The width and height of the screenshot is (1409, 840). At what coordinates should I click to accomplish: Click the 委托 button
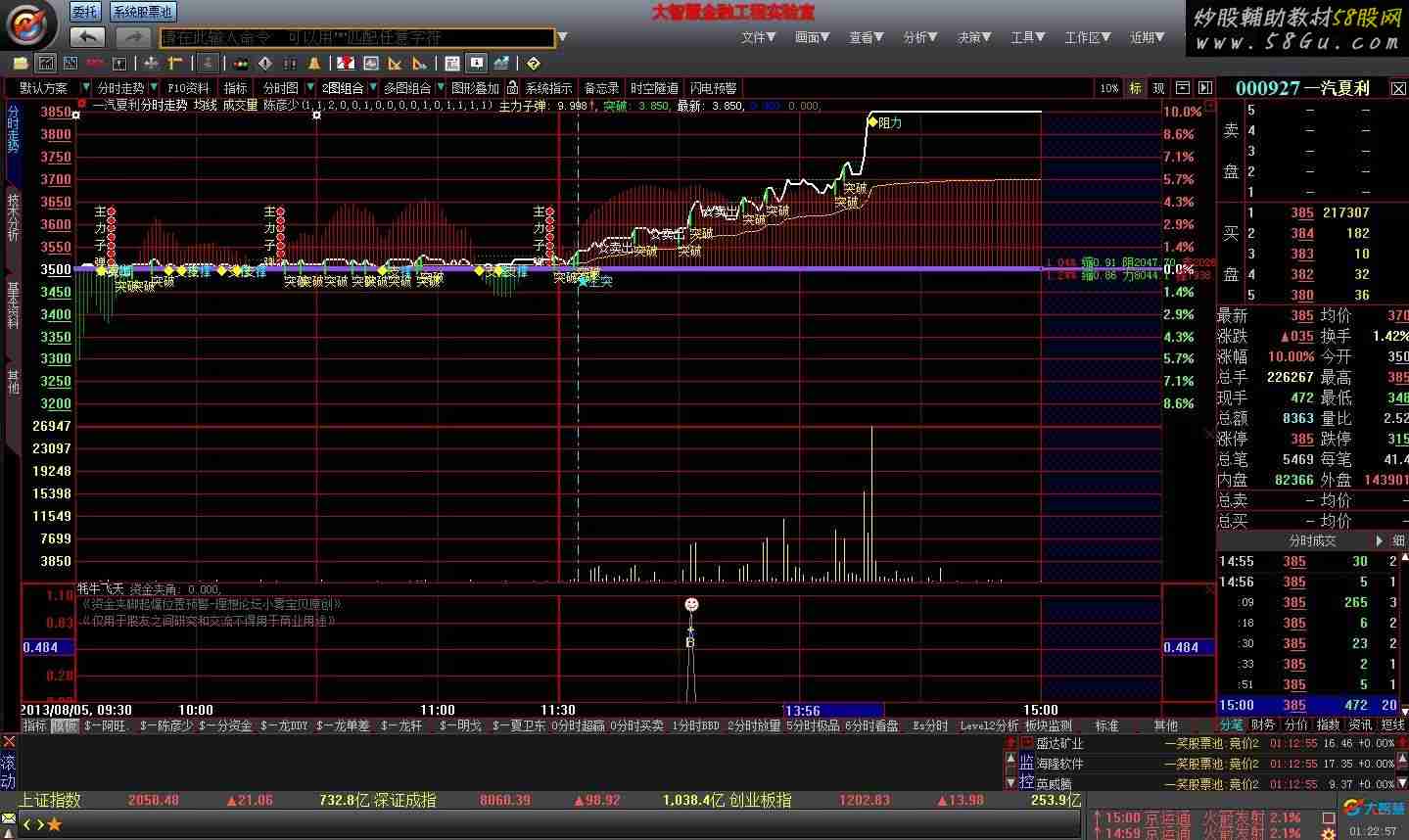(x=84, y=12)
